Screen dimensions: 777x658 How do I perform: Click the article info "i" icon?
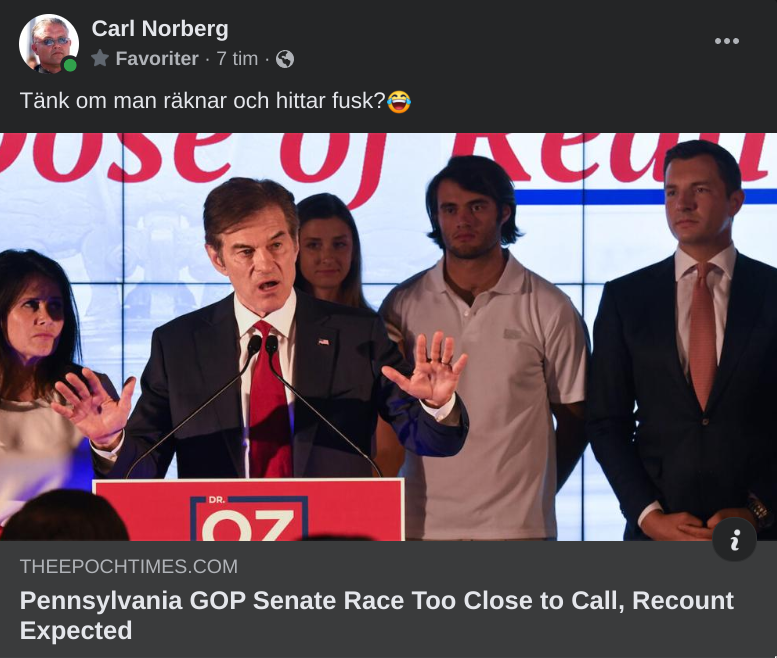(735, 540)
